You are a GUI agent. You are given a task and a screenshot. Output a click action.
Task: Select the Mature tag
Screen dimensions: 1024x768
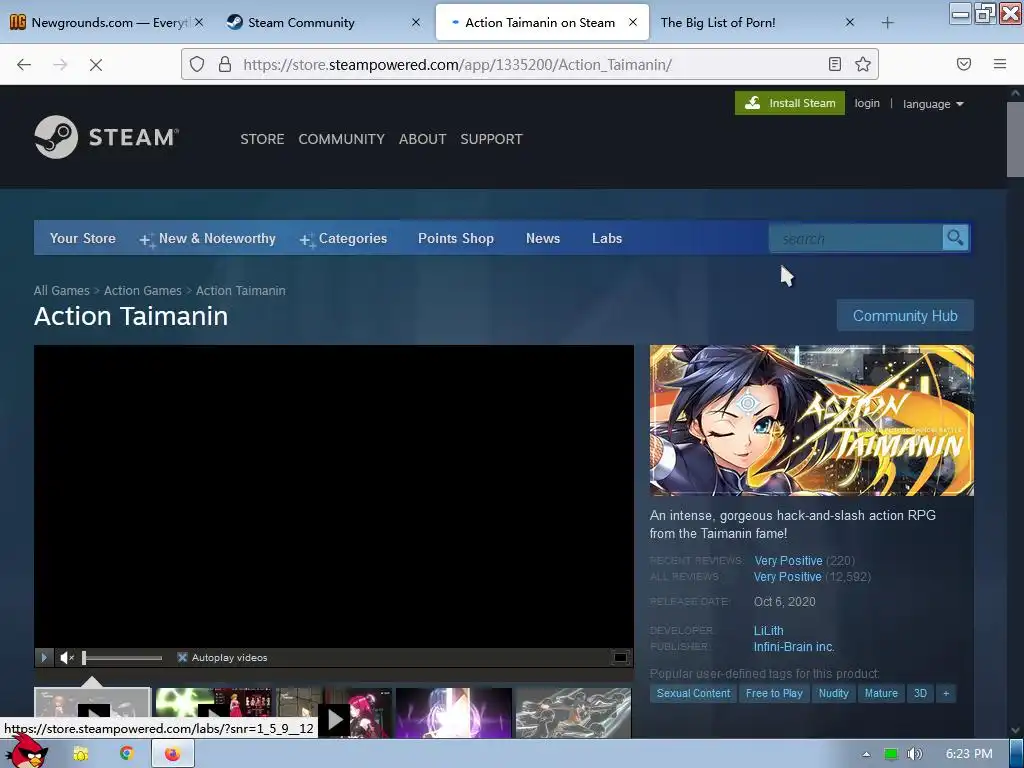point(881,694)
